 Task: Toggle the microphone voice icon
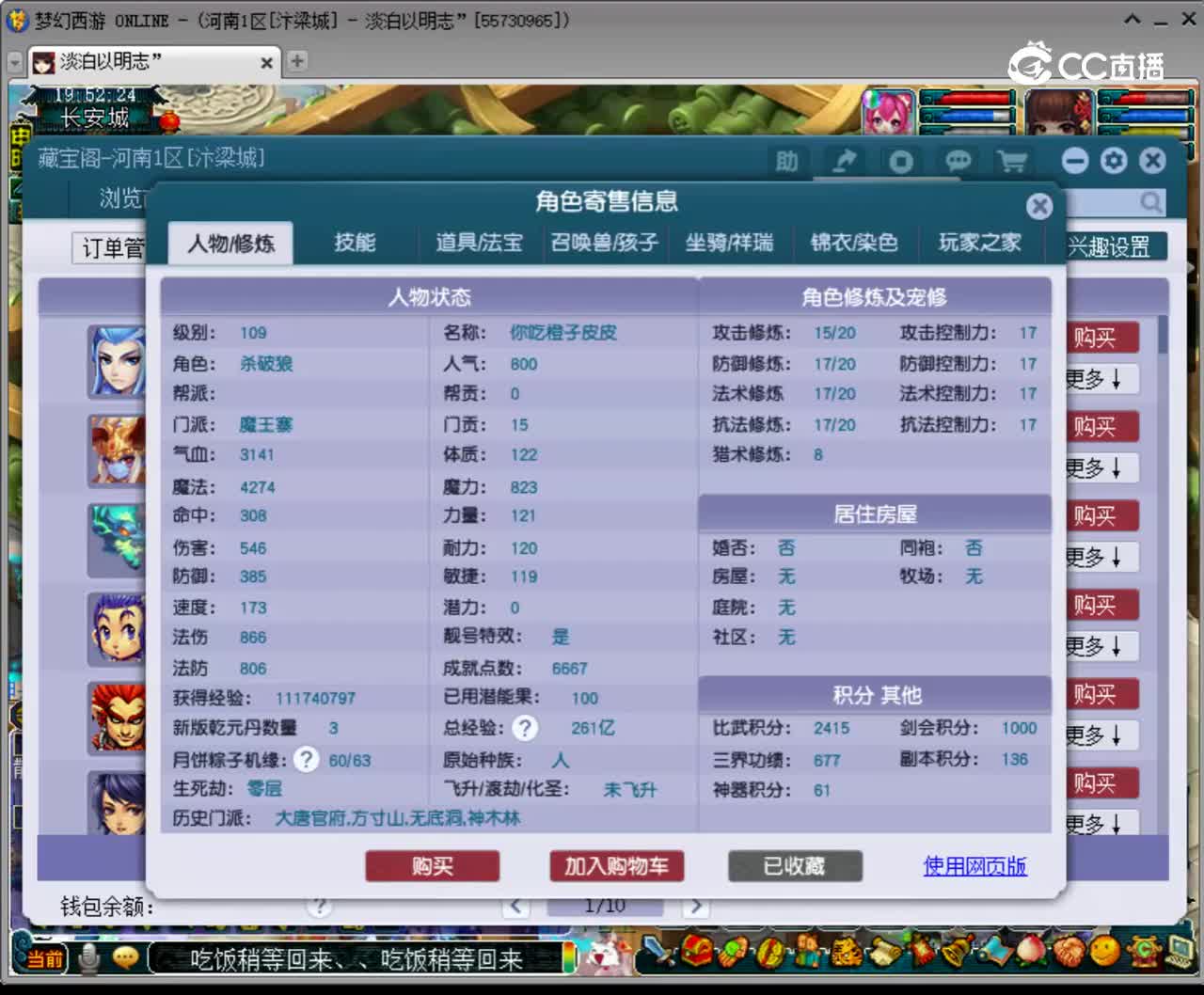point(90,958)
